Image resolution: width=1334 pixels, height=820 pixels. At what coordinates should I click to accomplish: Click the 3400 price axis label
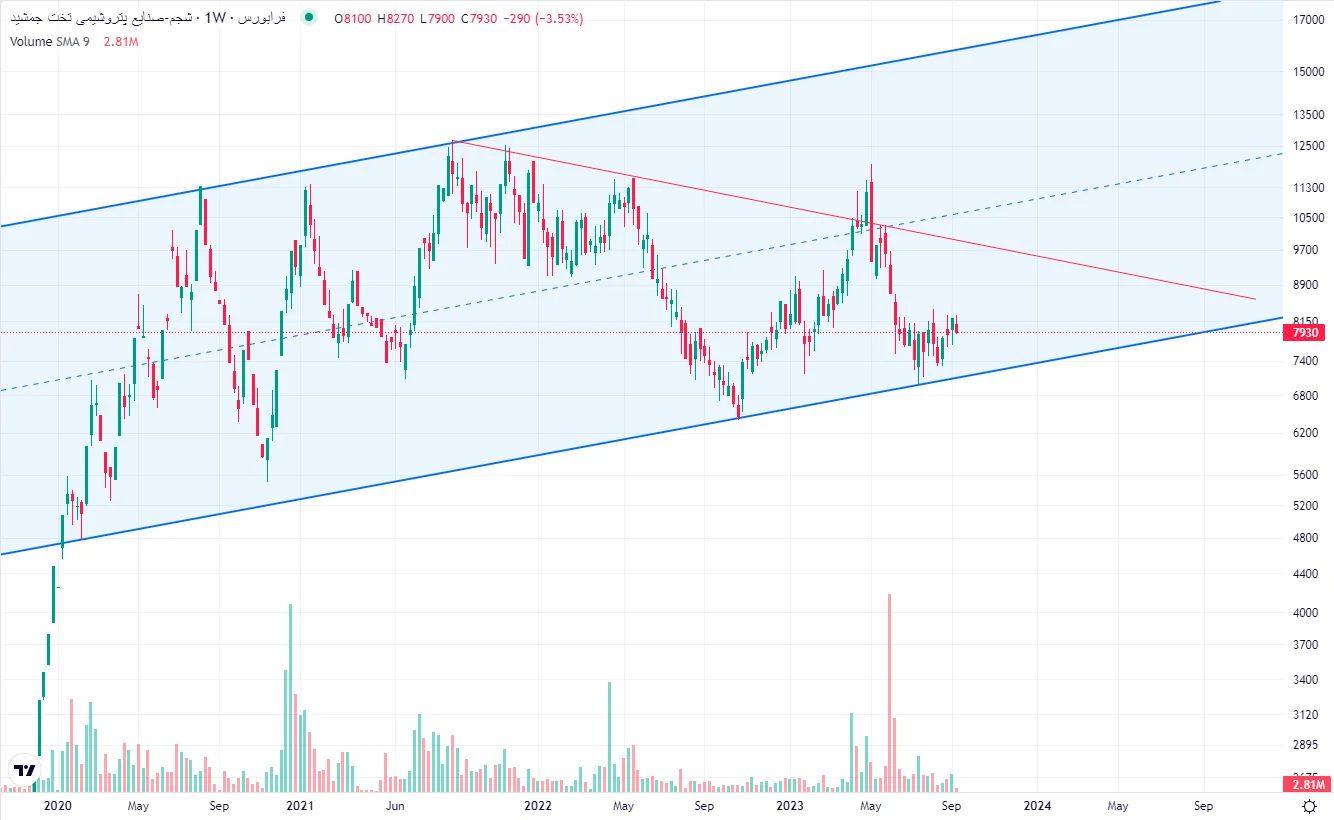[x=1308, y=681]
